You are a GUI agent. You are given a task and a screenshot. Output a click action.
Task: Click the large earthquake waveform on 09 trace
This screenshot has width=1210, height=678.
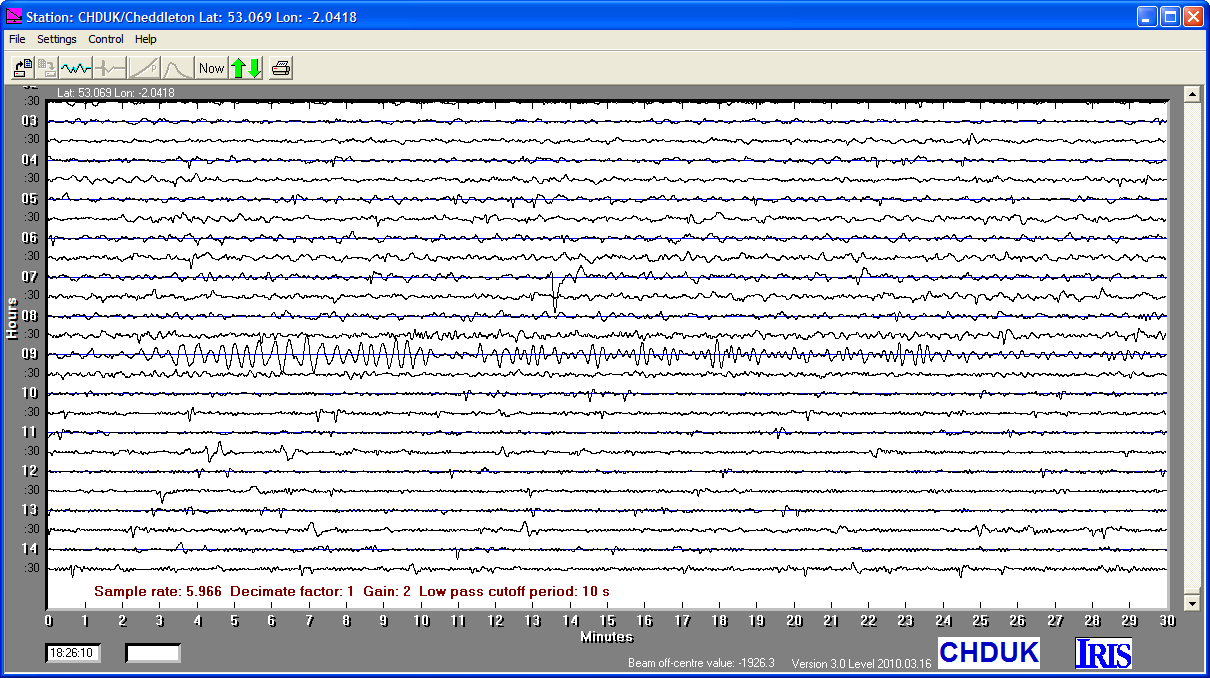click(300, 354)
